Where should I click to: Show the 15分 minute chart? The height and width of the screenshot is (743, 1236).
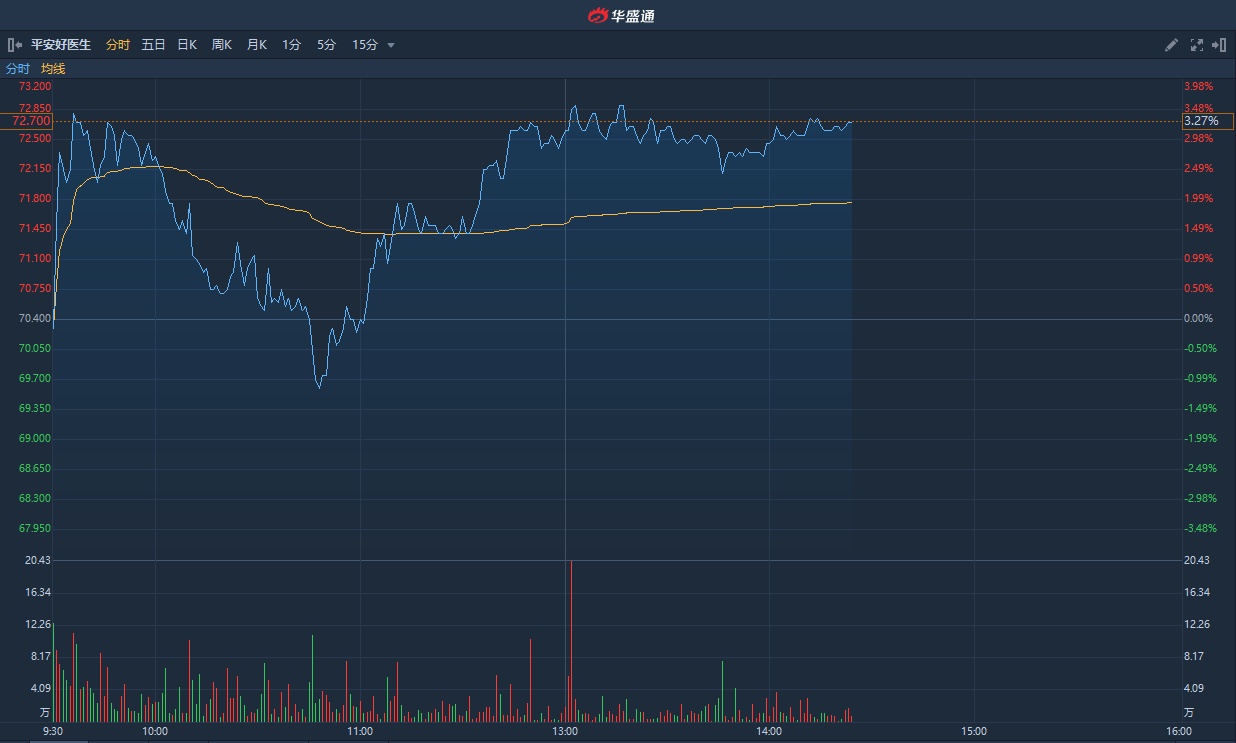(365, 45)
